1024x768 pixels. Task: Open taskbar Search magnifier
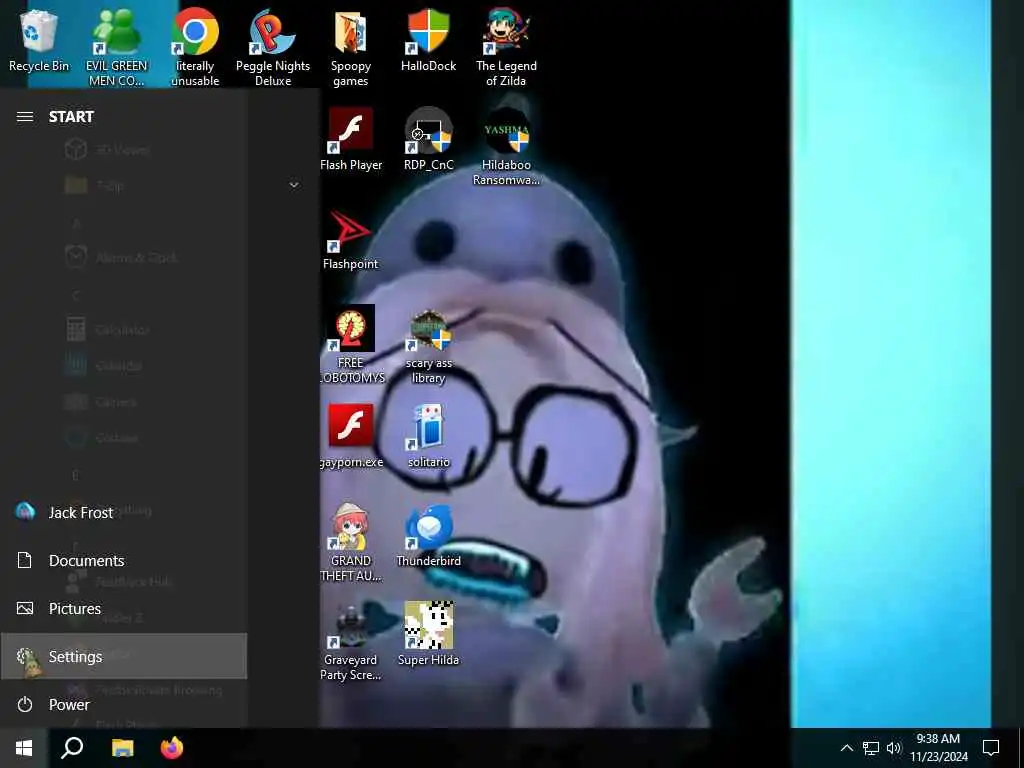coord(72,748)
